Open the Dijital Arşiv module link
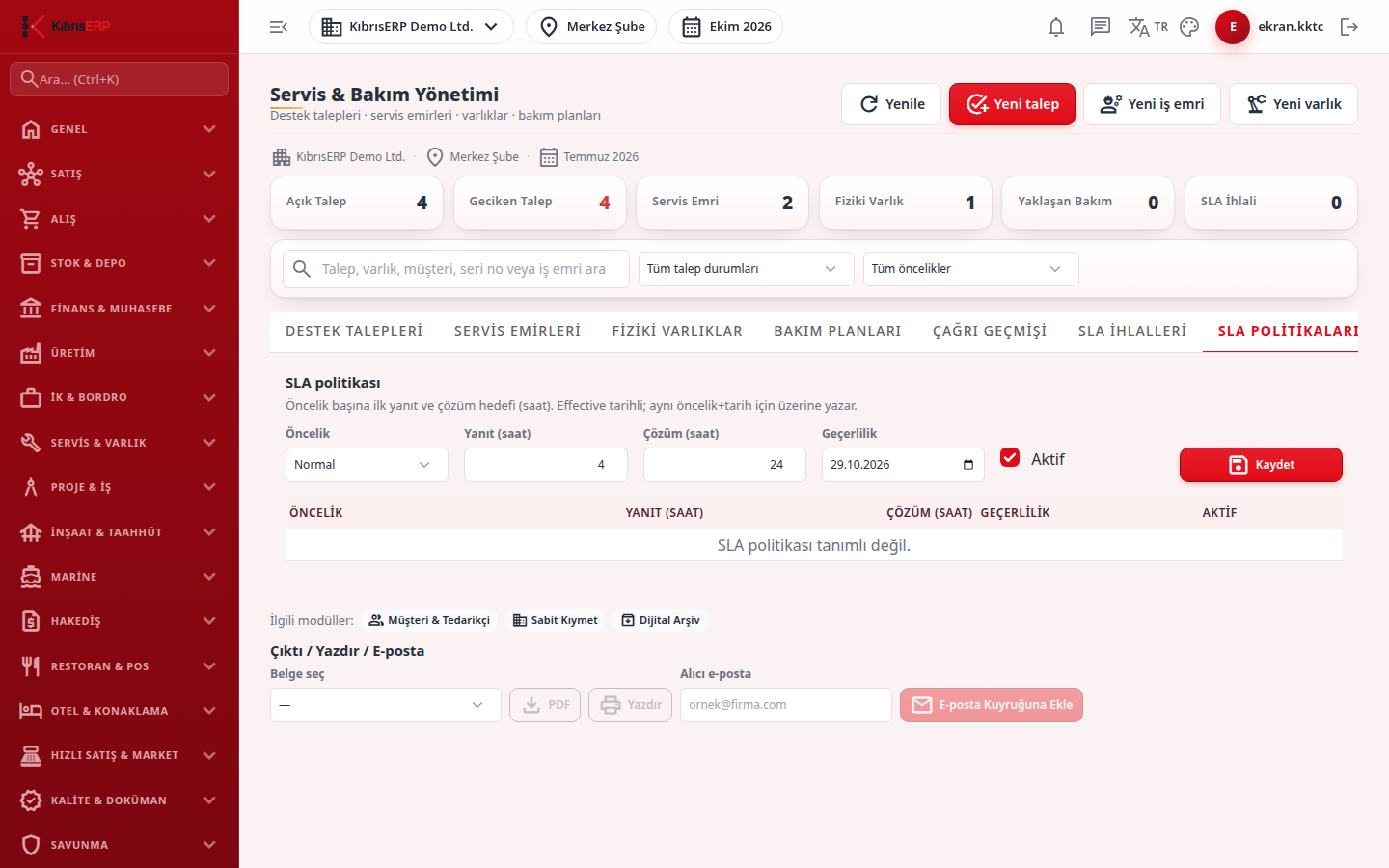The height and width of the screenshot is (868, 1389). pos(661,620)
